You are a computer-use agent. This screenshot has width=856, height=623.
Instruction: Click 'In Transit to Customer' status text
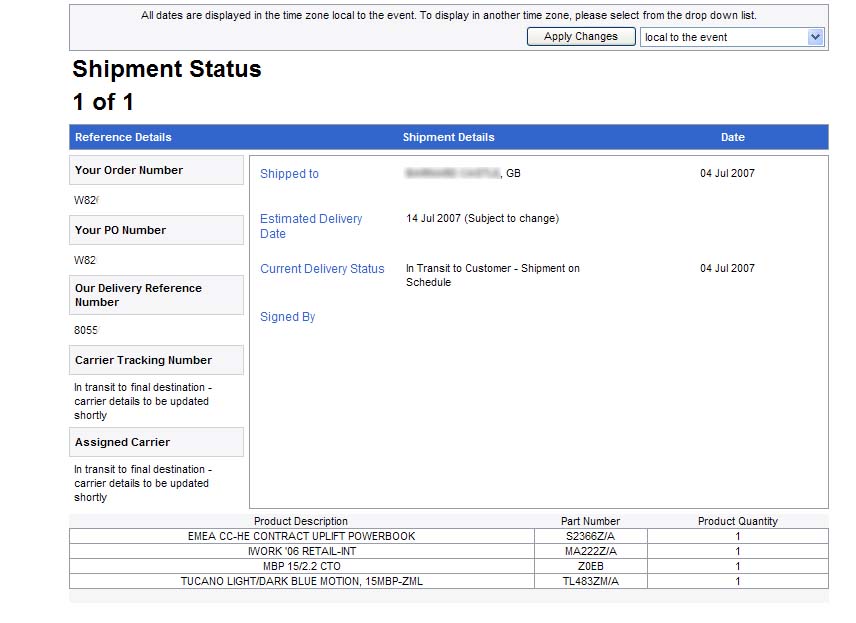(492, 275)
